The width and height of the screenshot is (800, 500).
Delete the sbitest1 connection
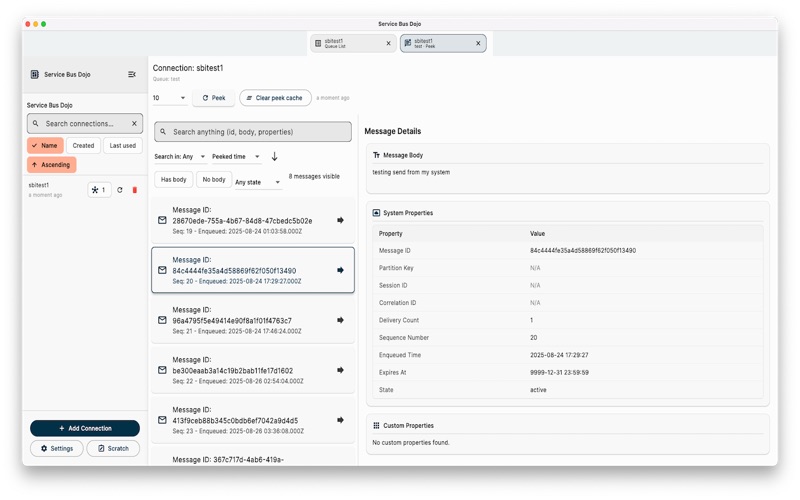[135, 190]
